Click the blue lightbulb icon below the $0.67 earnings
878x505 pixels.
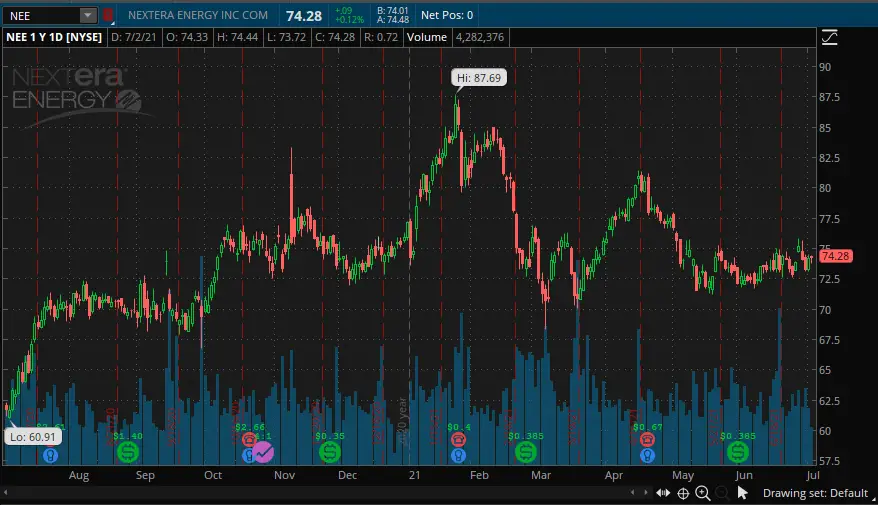pyautogui.click(x=647, y=455)
